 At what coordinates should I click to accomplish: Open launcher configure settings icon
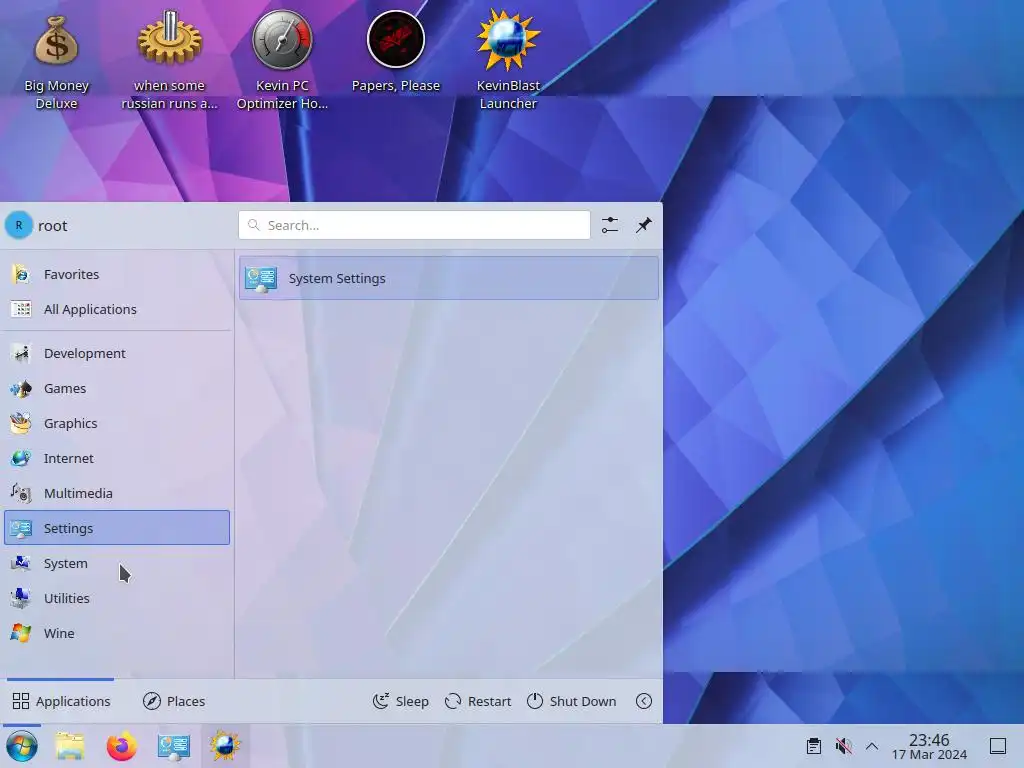(x=609, y=225)
